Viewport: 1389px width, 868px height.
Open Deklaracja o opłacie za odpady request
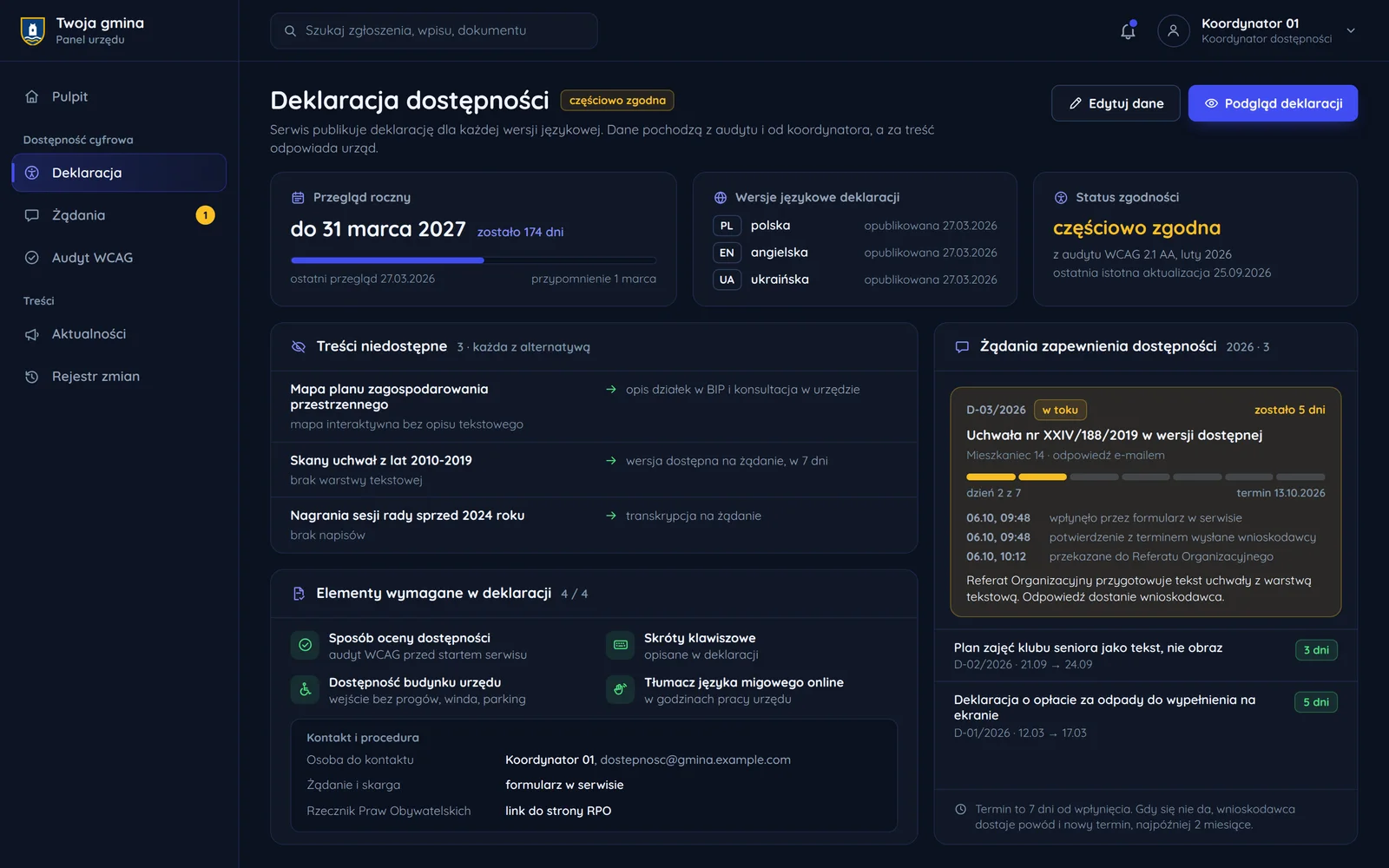point(1145,715)
